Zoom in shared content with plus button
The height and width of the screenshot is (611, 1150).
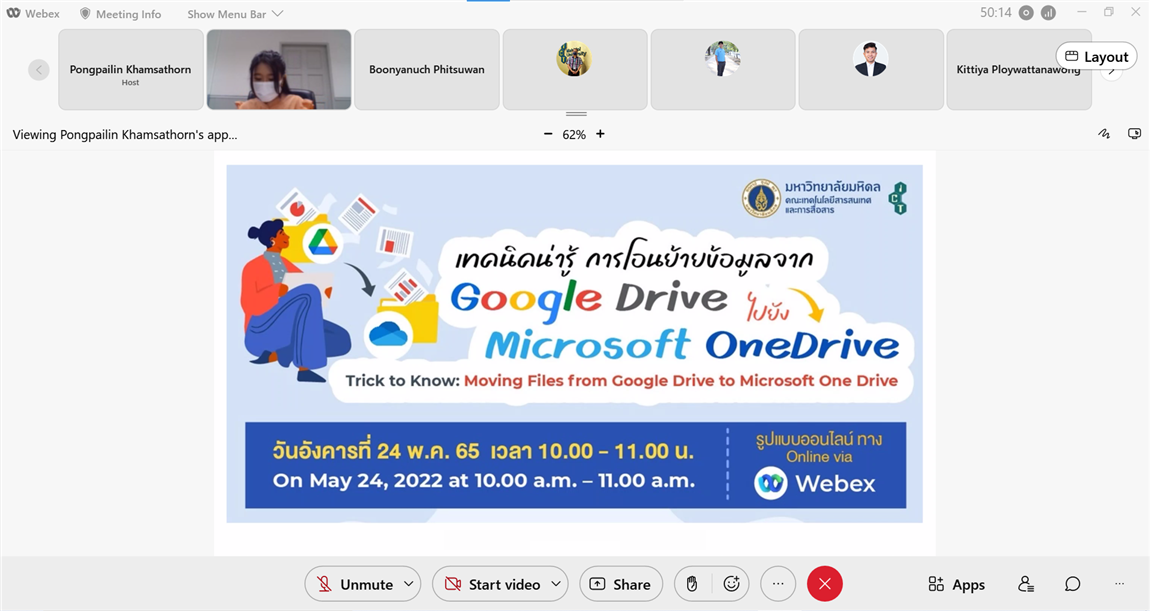click(x=600, y=134)
